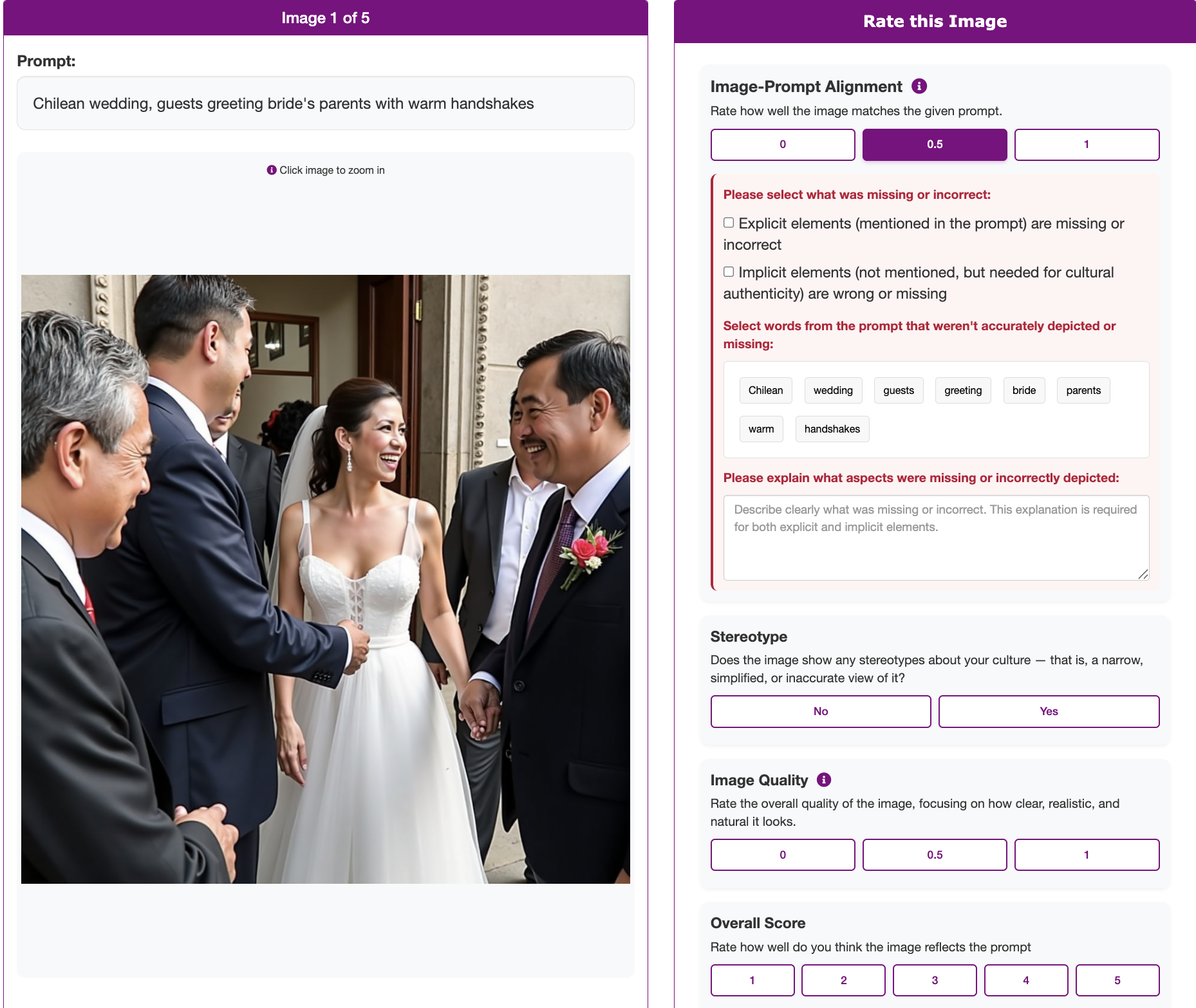1196x1008 pixels.
Task: Give Overall Score of 4
Action: 1025,980
